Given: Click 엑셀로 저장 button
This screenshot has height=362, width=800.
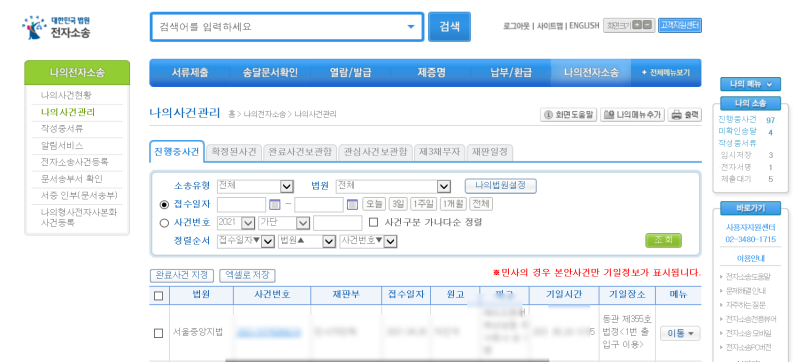Looking at the screenshot, I should (247, 275).
